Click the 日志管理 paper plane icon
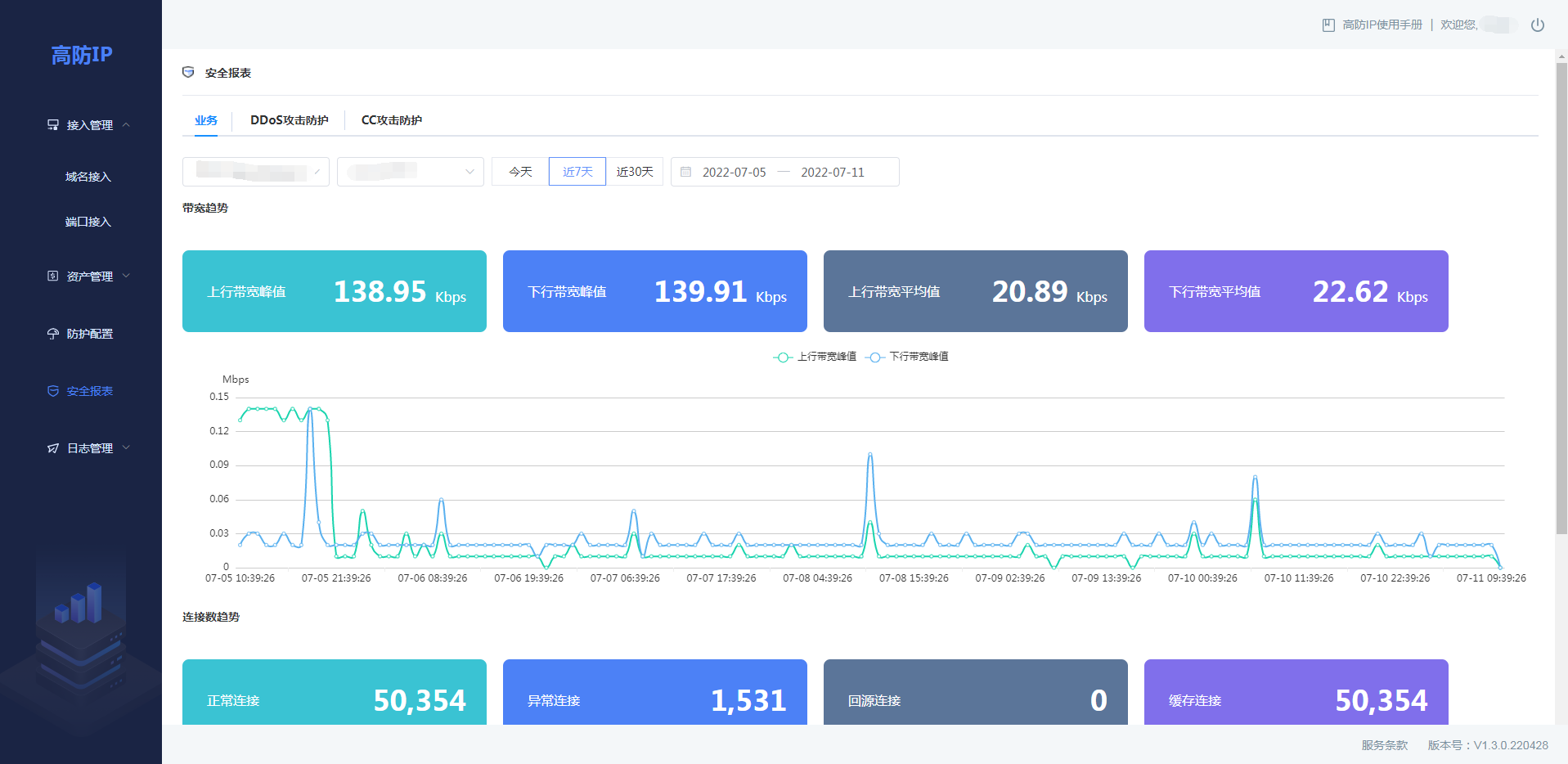This screenshot has height=764, width=1568. pyautogui.click(x=53, y=448)
